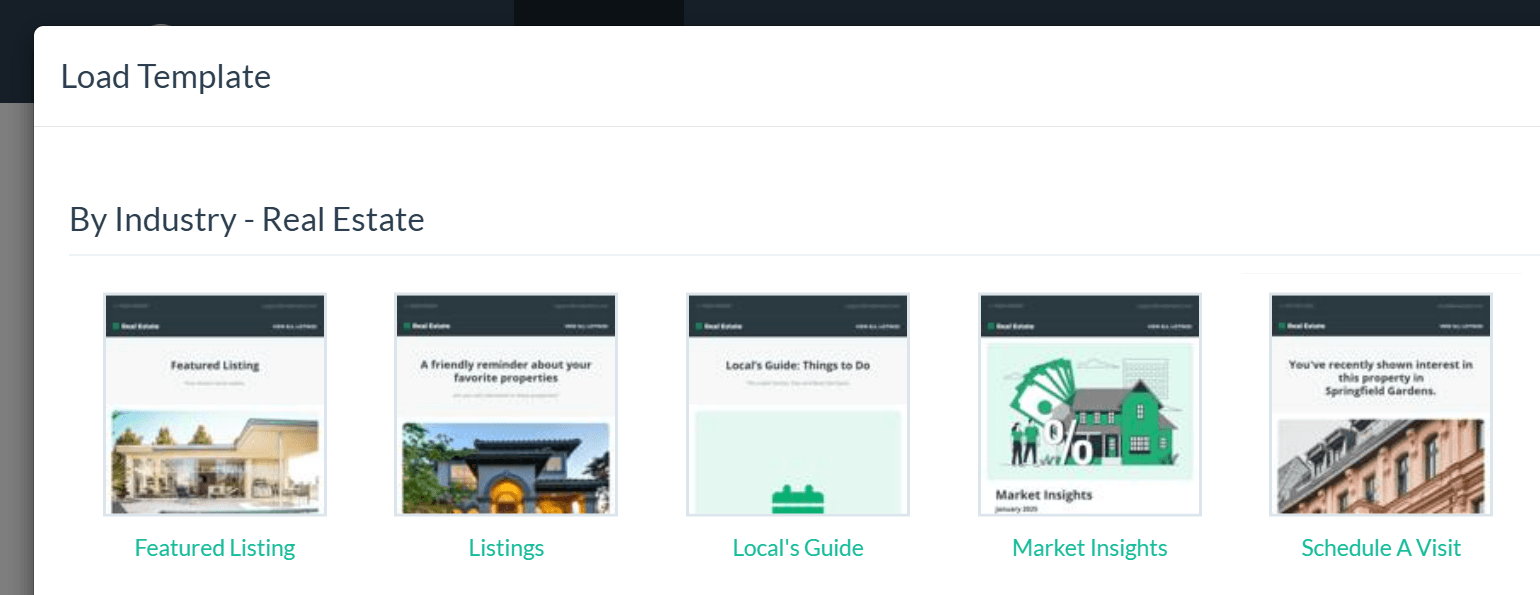The width and height of the screenshot is (1540, 595).
Task: Open the Featured Listing template
Action: coord(214,547)
